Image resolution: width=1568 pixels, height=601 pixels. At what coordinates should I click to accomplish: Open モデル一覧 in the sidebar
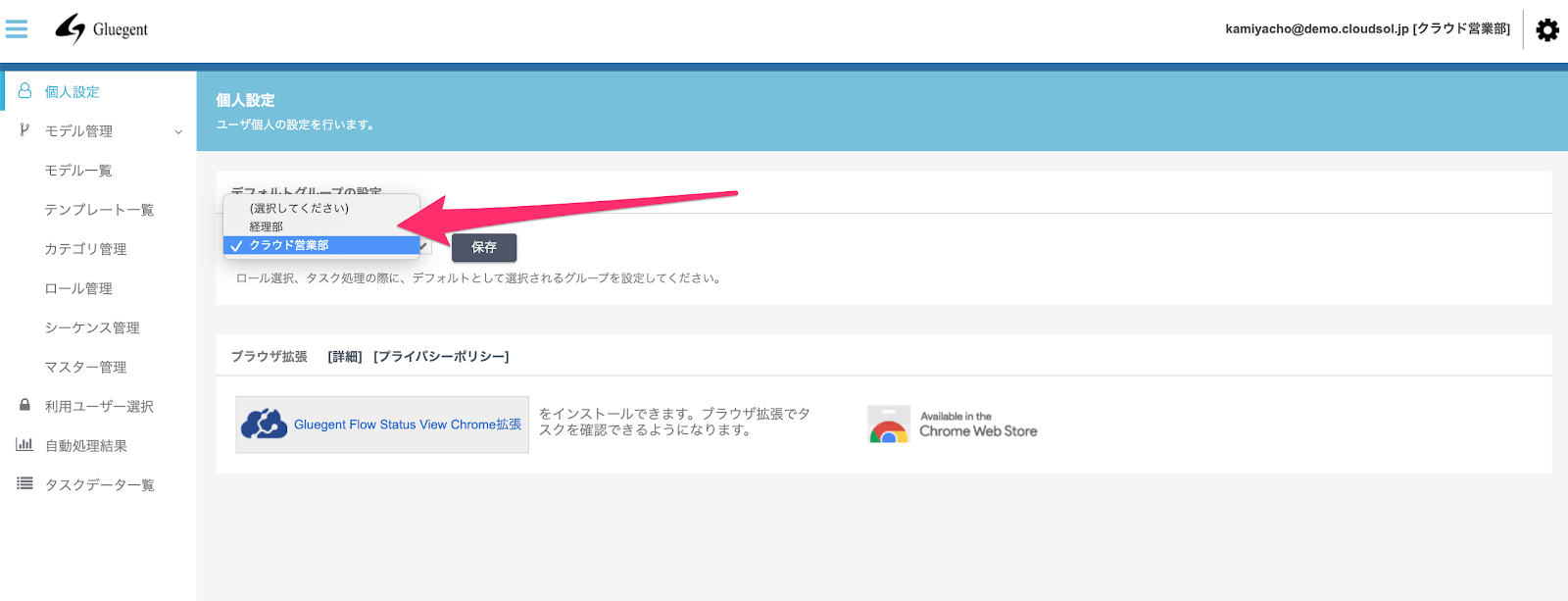(78, 171)
